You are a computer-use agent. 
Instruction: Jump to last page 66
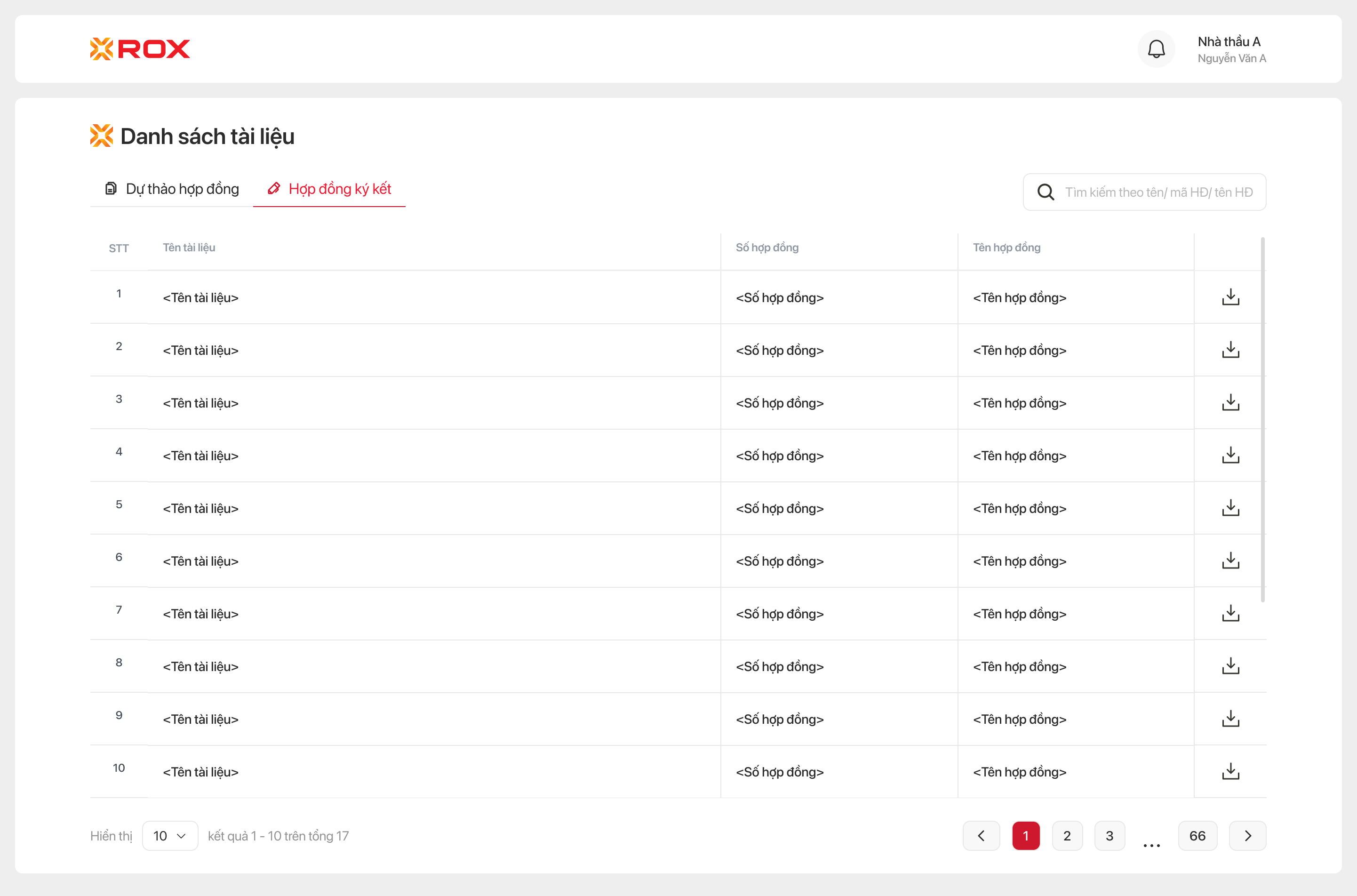click(x=1197, y=836)
